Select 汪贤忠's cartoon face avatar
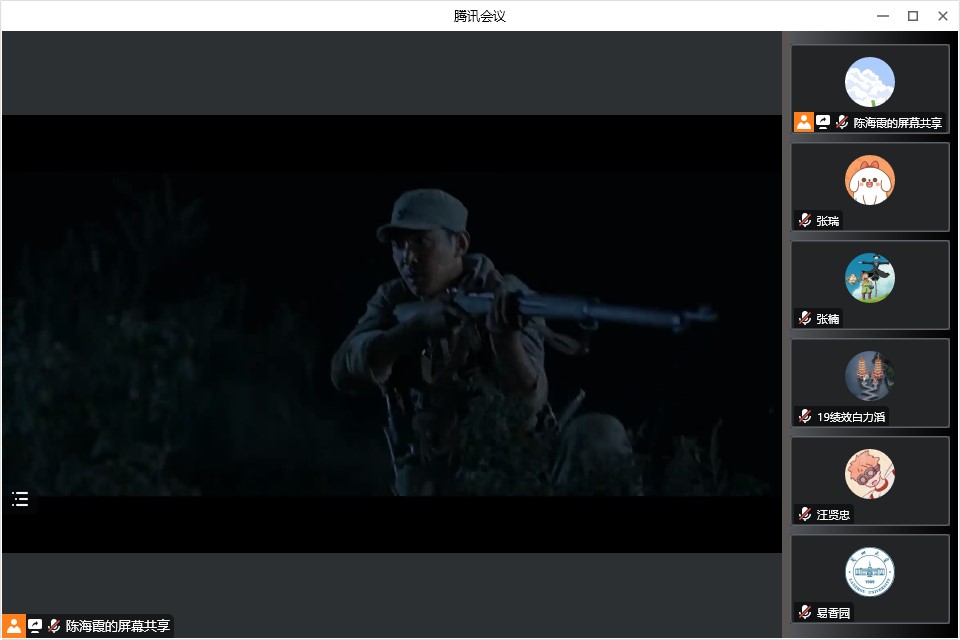 click(x=869, y=474)
